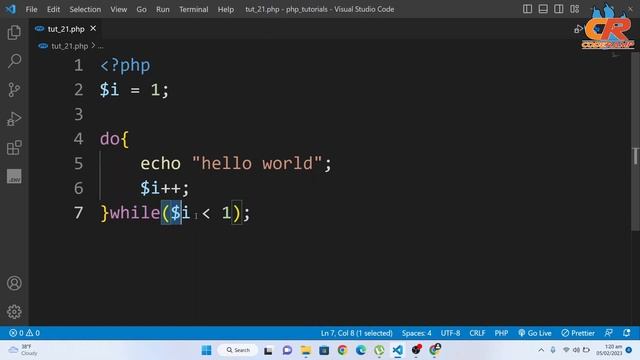640x360 pixels.
Task: Open the Edit menu
Action: click(x=53, y=9)
